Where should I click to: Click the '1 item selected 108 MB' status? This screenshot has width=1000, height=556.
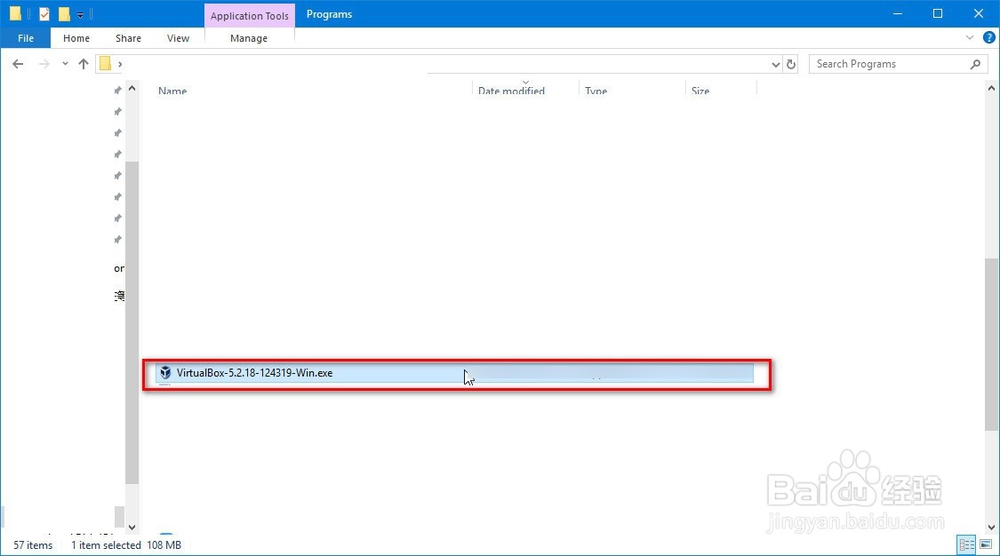[x=126, y=545]
